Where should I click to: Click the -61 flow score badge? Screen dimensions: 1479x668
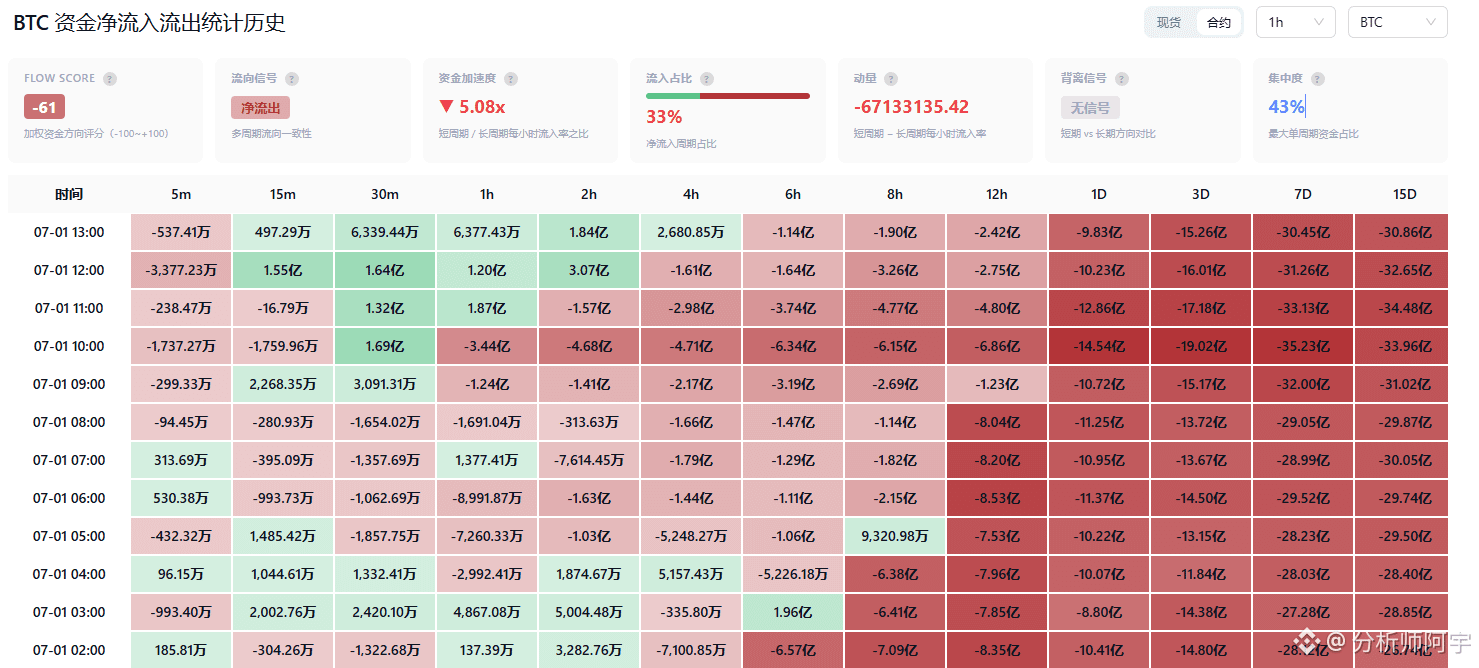(x=45, y=107)
